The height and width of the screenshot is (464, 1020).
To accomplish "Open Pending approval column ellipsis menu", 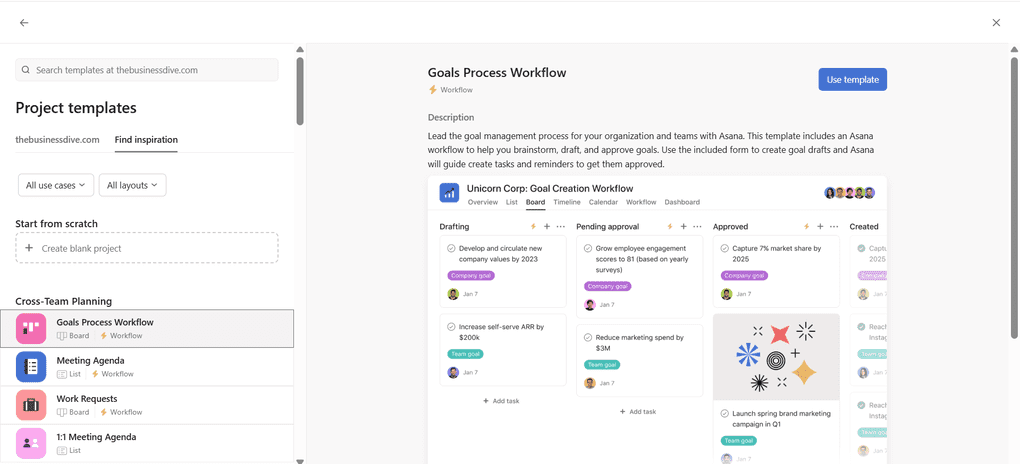I will click(x=697, y=226).
